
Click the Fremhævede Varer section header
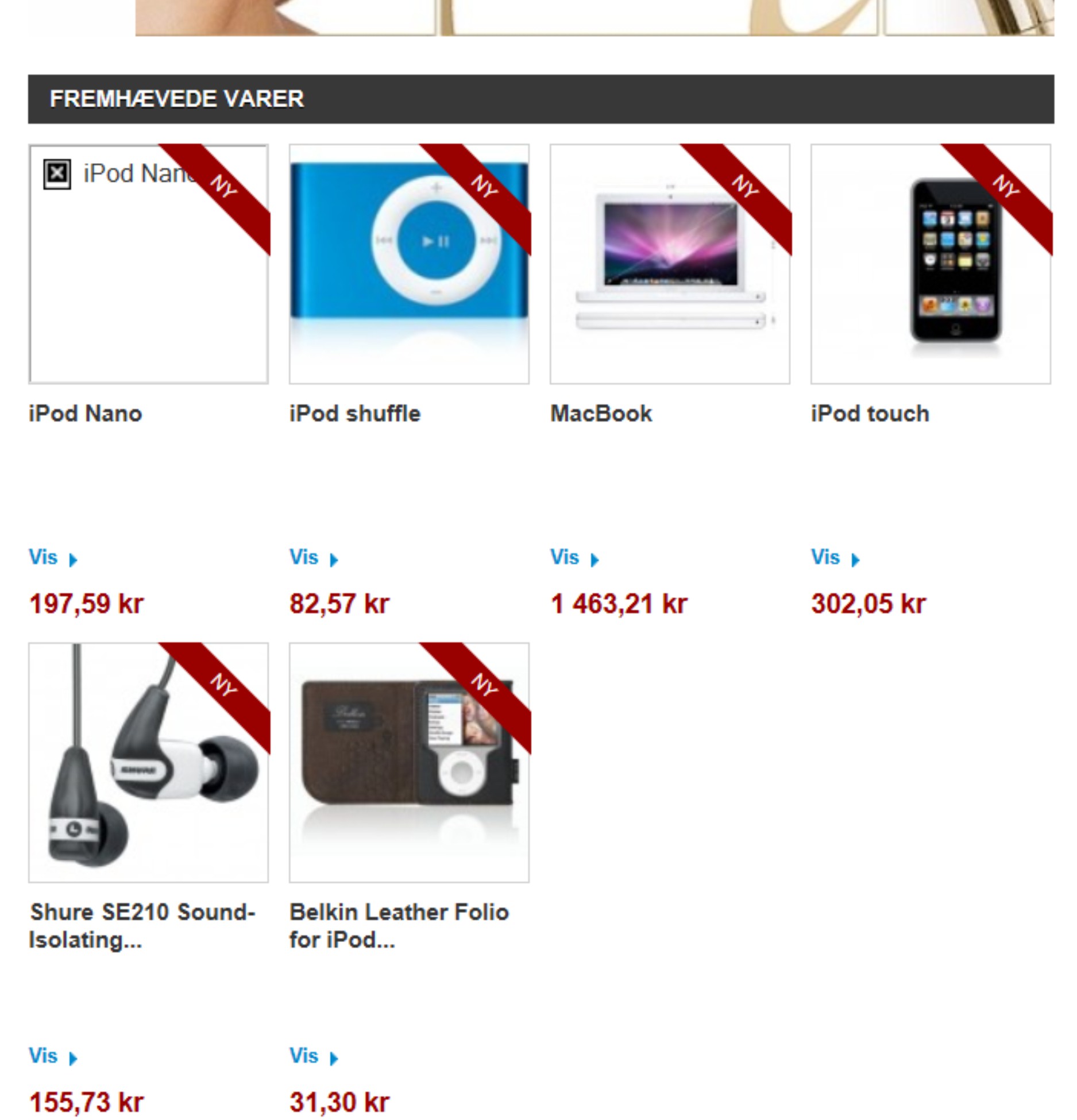click(x=541, y=99)
